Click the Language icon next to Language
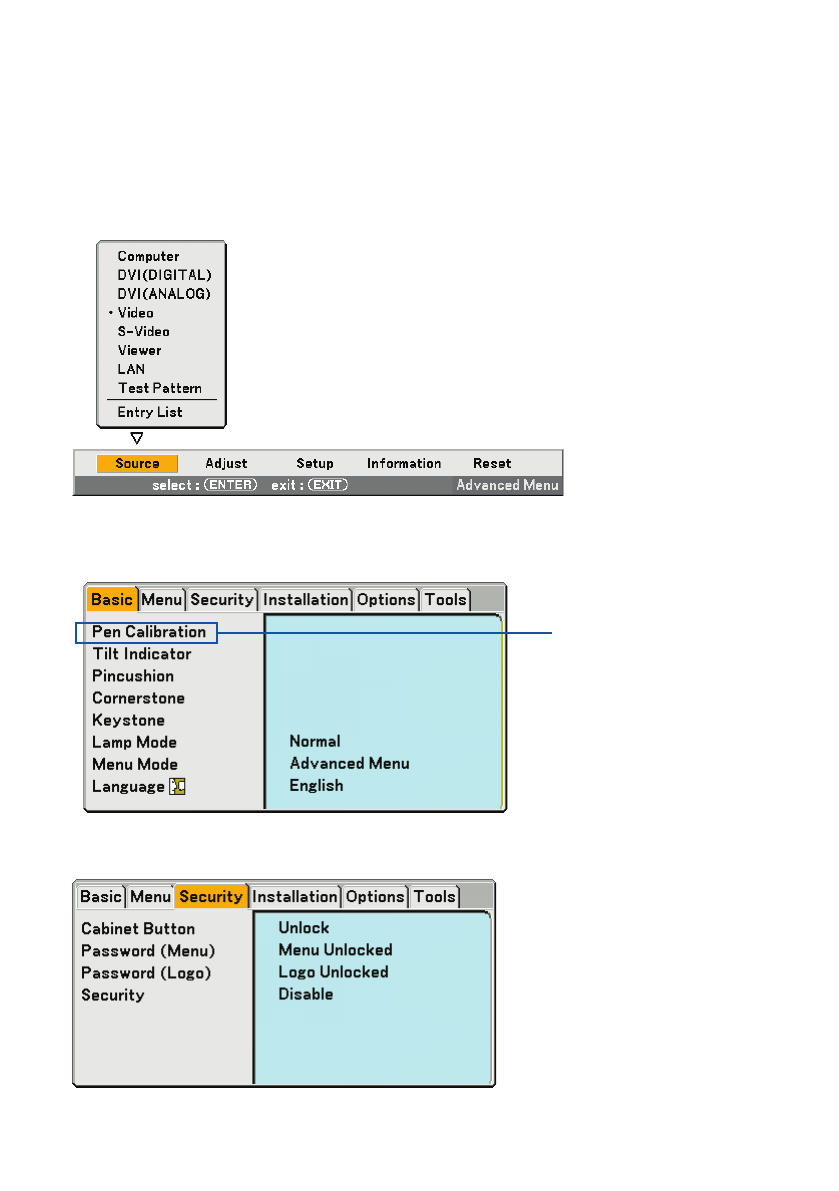Screen dimensions: 839x1191 pos(178,787)
